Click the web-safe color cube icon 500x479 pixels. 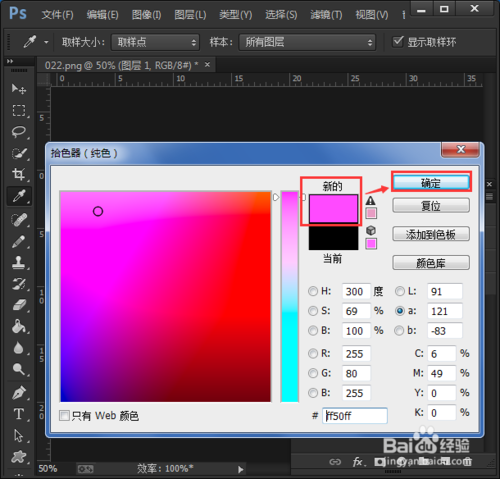pyautogui.click(x=371, y=230)
